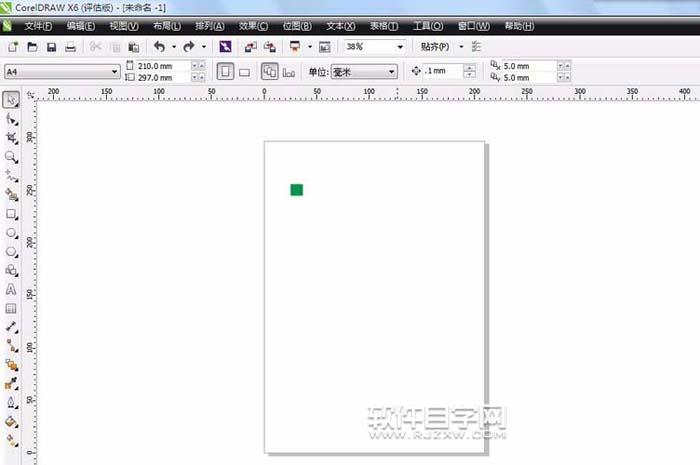
Task: Select the Shape edit tool
Action: point(12,119)
